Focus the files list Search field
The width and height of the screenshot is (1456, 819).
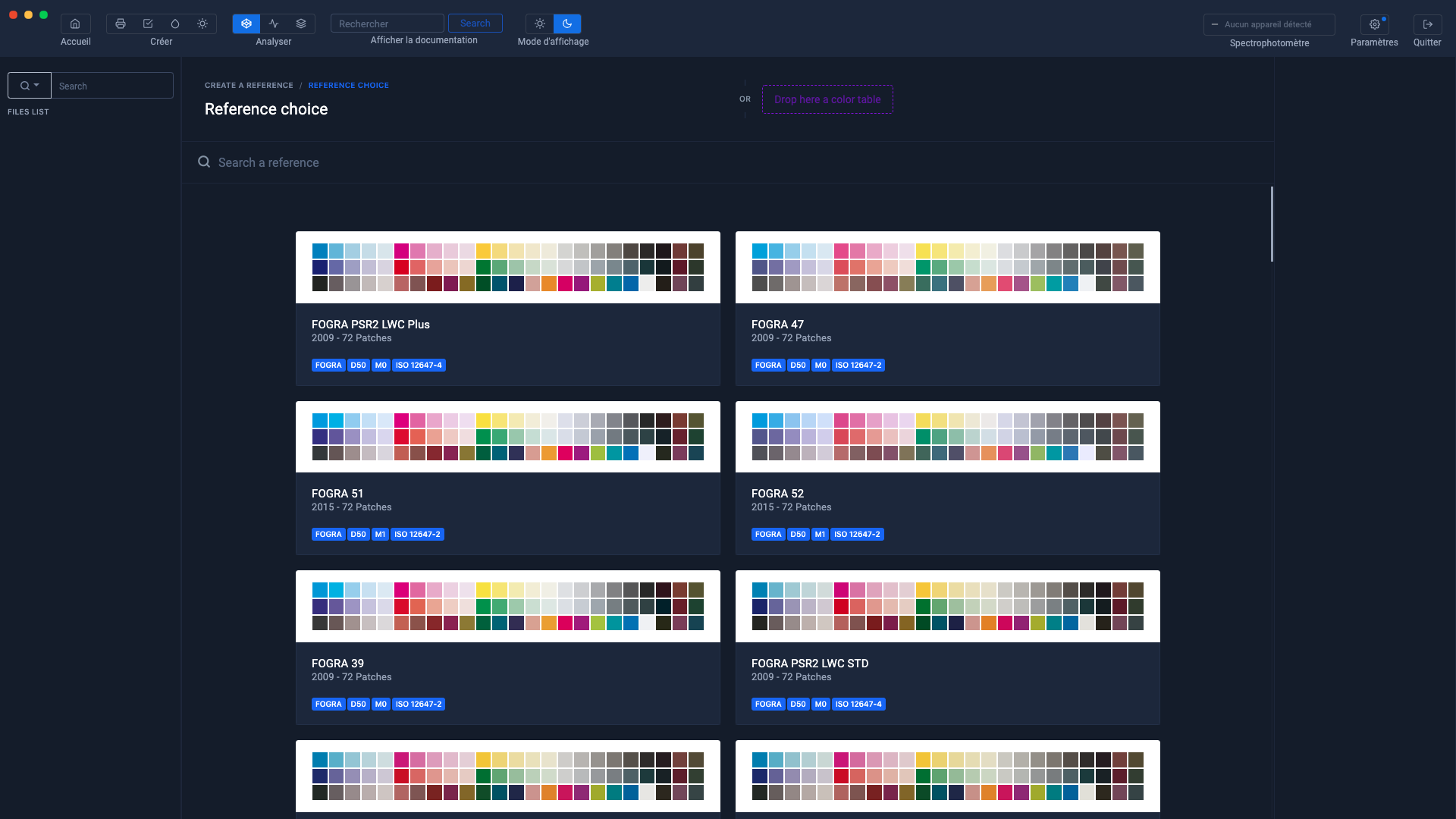point(112,86)
